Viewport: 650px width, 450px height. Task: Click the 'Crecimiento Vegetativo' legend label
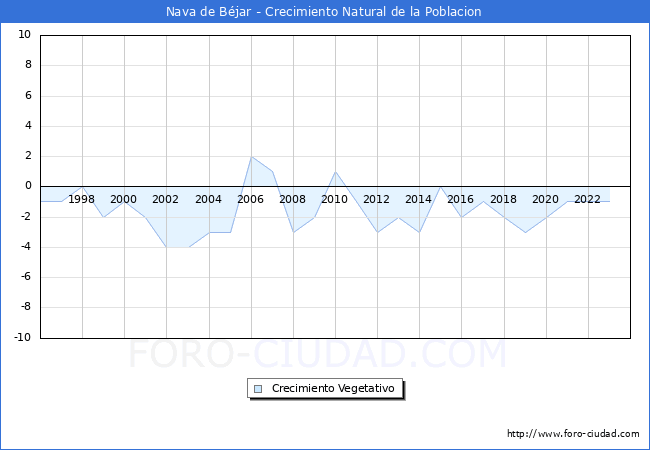point(333,388)
